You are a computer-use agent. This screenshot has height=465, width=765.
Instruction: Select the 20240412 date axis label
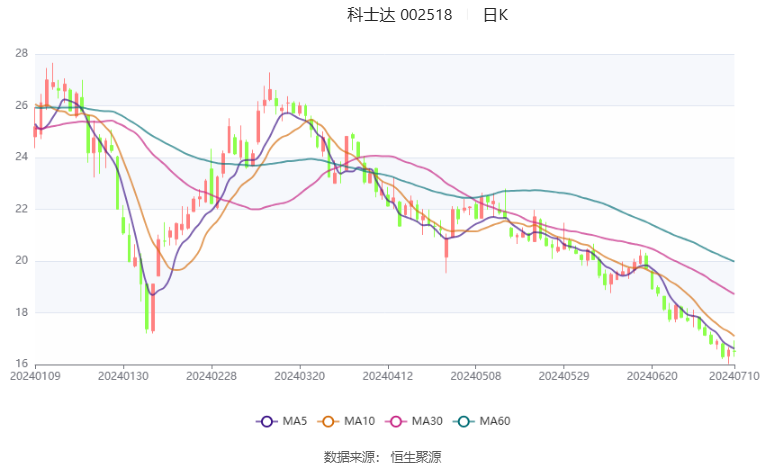[387, 376]
